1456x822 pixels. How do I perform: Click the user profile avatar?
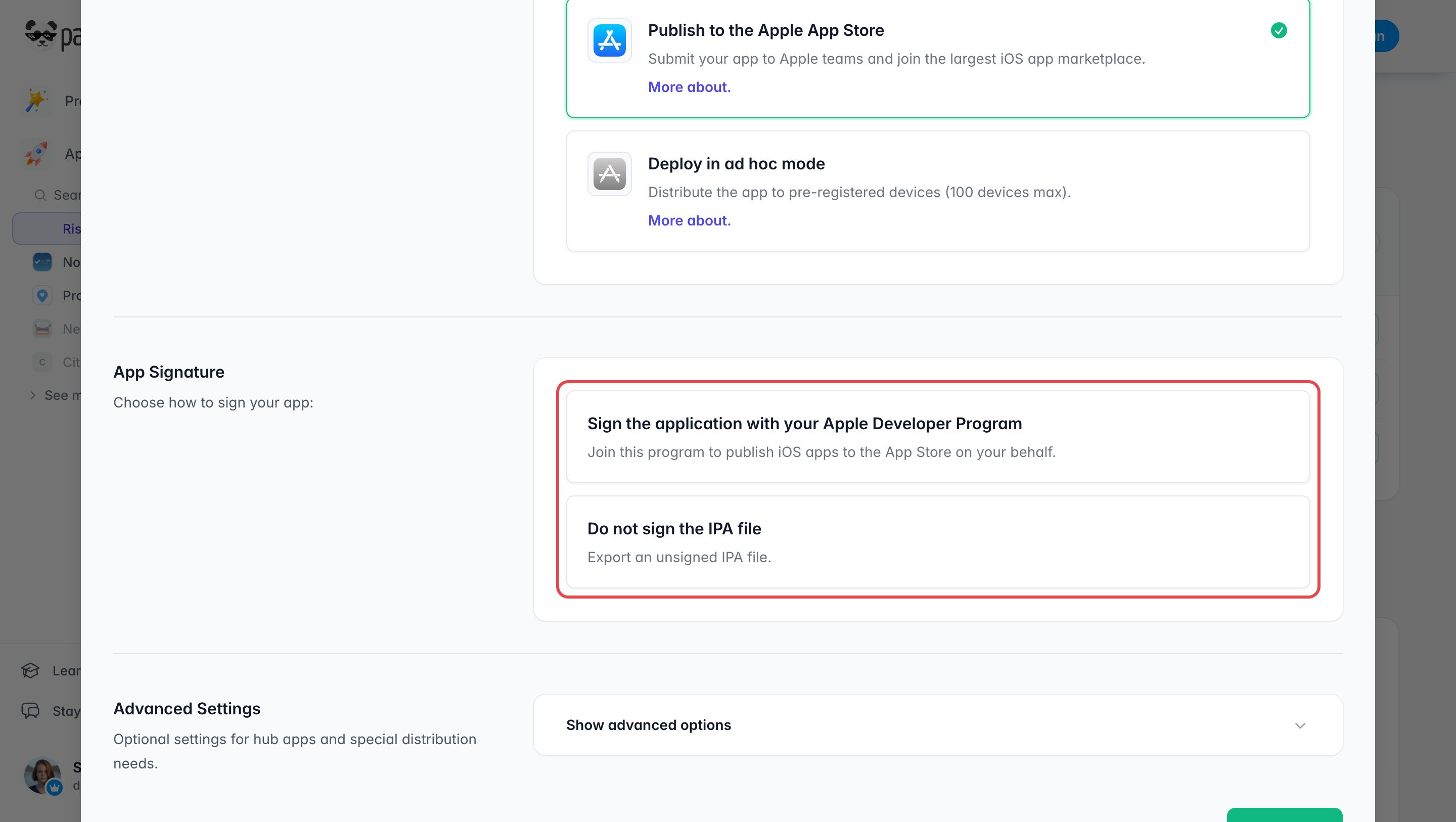(x=42, y=775)
